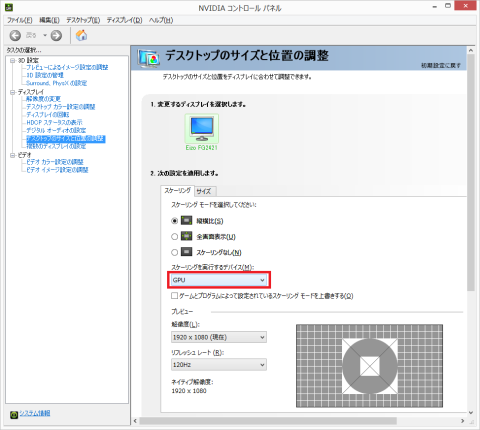Click the no scaling (スケーリングなし) icon
480x430 pixels.
(x=187, y=252)
